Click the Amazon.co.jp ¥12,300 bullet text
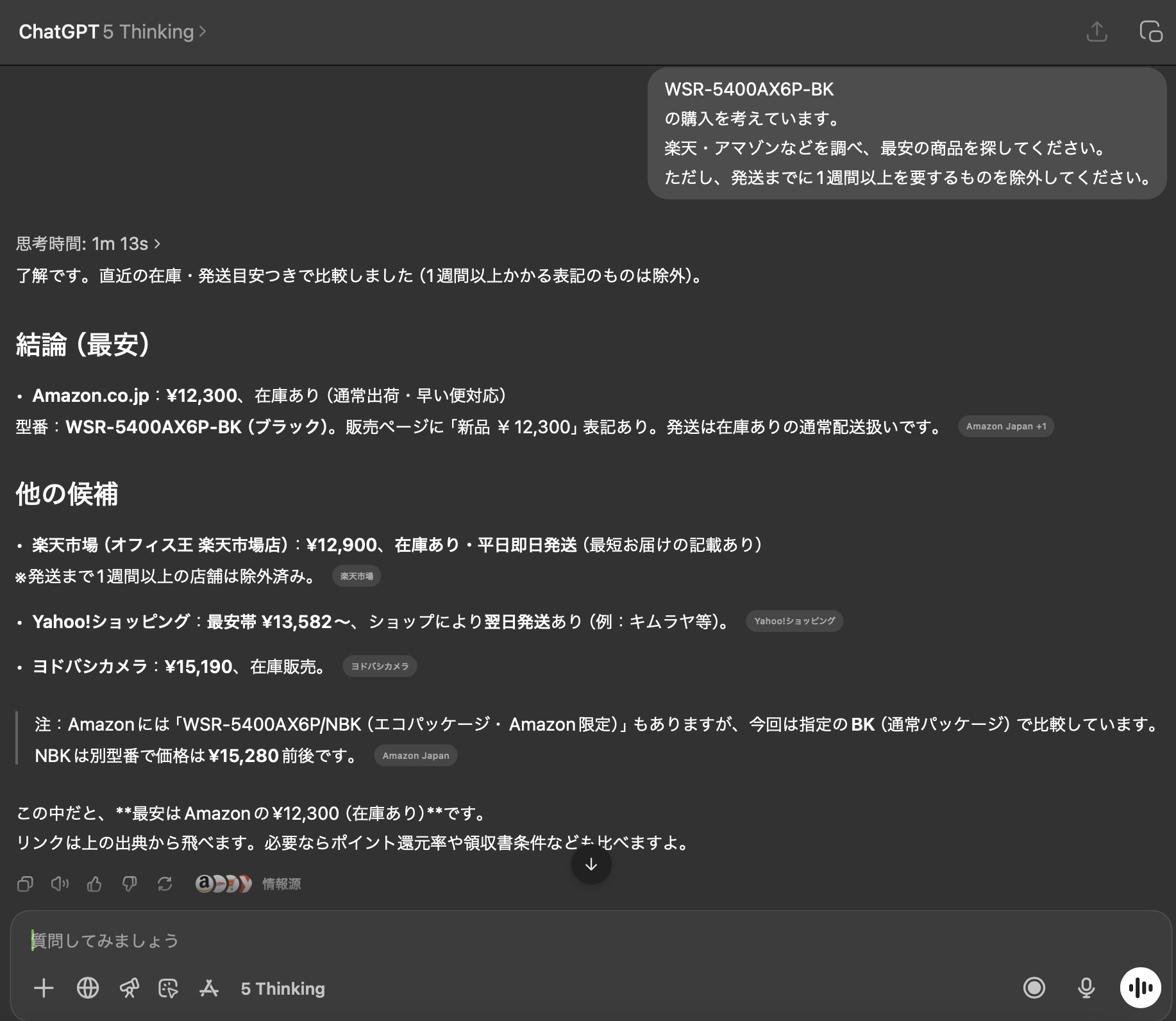 click(269, 395)
